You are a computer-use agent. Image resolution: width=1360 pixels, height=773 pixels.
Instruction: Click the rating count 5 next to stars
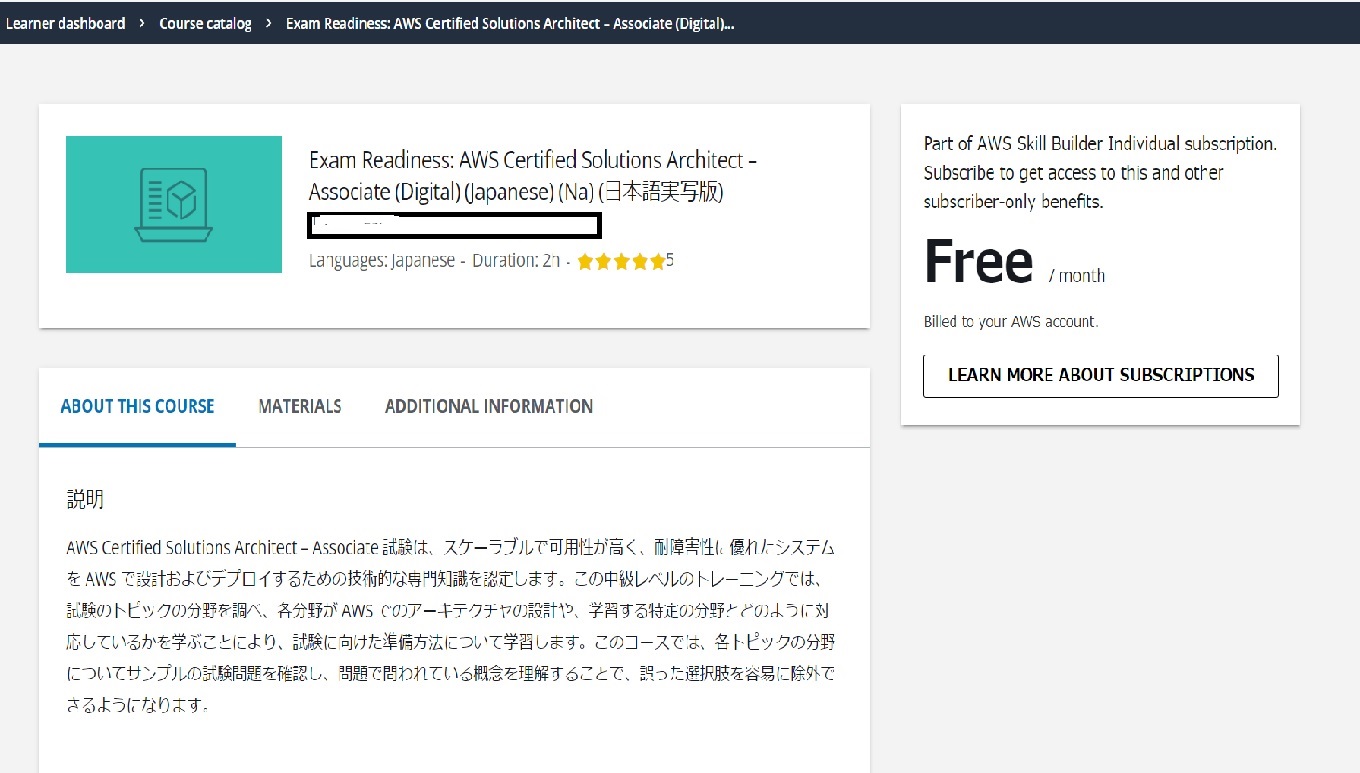point(670,260)
